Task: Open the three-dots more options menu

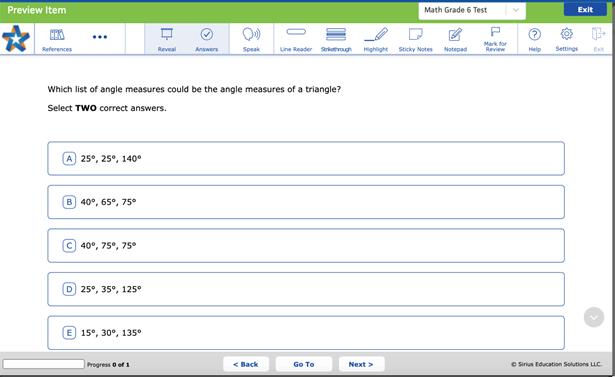Action: 100,37
